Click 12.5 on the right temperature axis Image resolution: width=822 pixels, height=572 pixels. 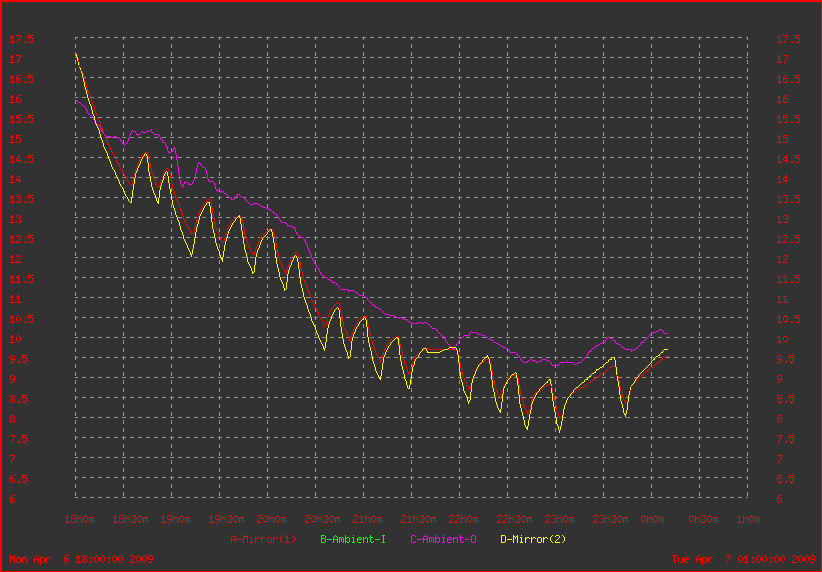tap(788, 239)
